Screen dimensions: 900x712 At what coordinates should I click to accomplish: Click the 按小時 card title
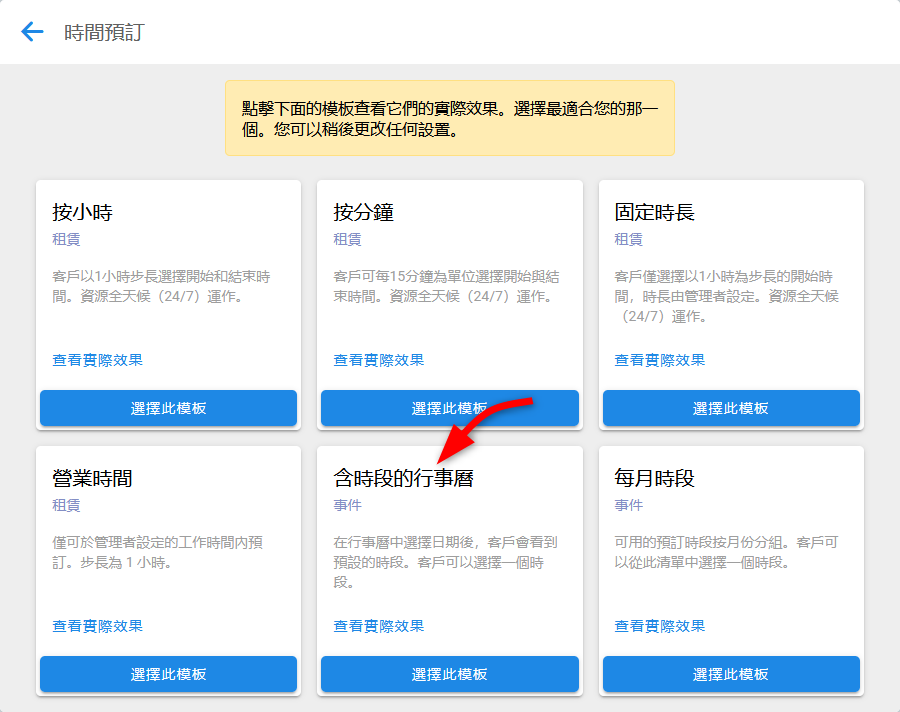click(82, 212)
